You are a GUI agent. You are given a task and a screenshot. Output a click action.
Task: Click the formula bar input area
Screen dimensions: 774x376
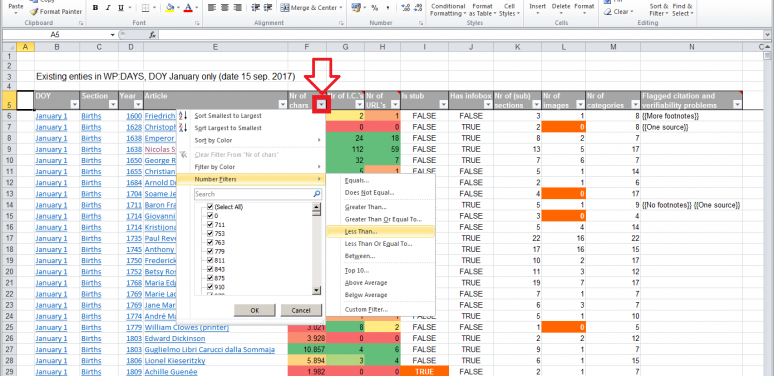(x=460, y=35)
